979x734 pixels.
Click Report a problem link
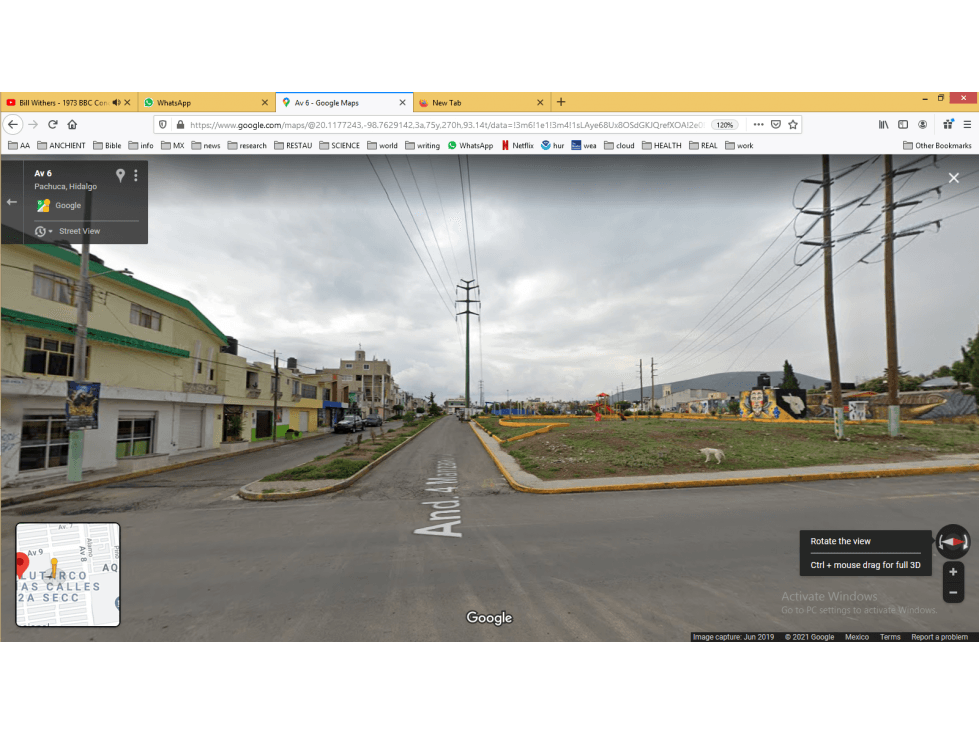pyautogui.click(x=939, y=637)
